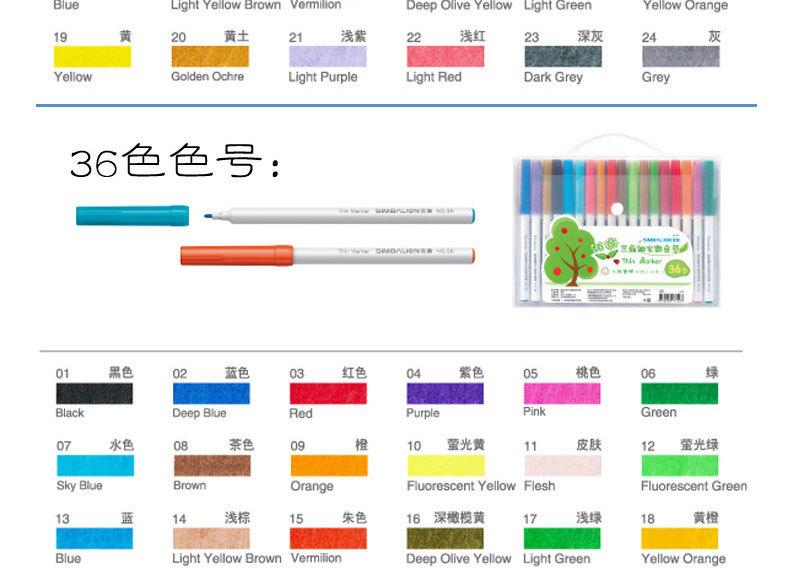Viewport: 790px width, 577px height.
Task: Pick the Purple swatch numbered 04
Action: point(445,393)
